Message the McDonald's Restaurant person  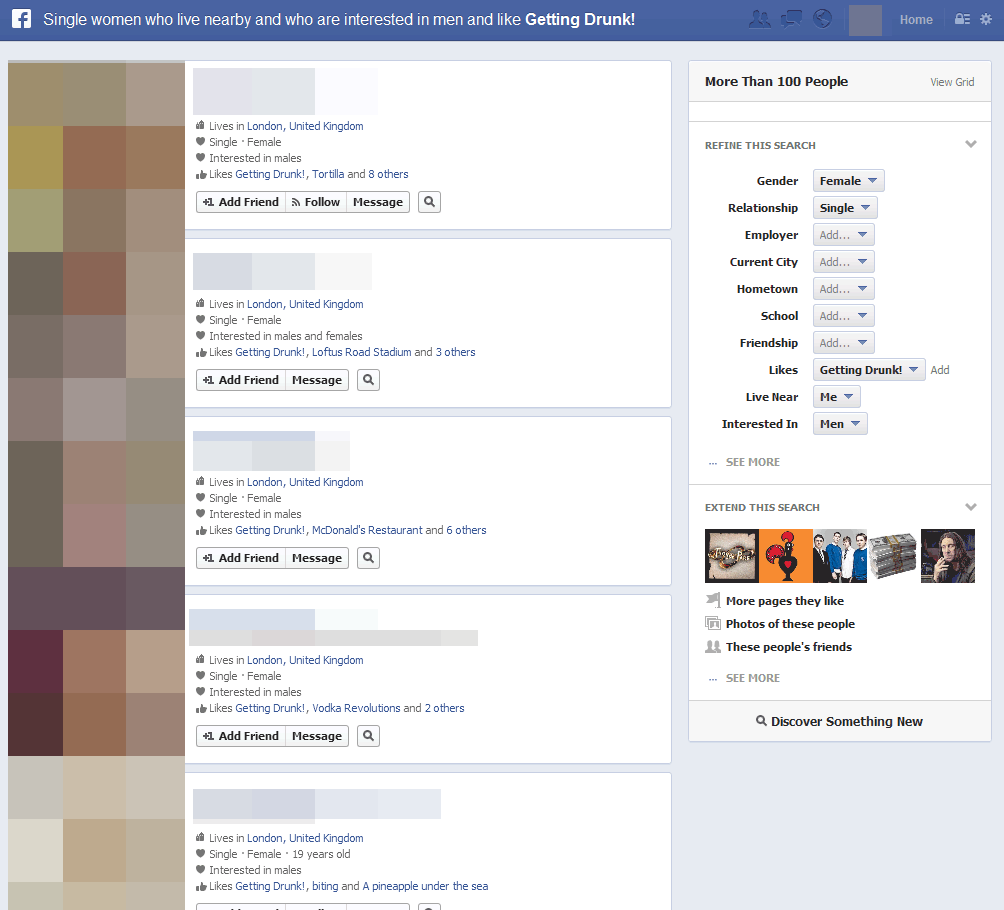tap(317, 558)
